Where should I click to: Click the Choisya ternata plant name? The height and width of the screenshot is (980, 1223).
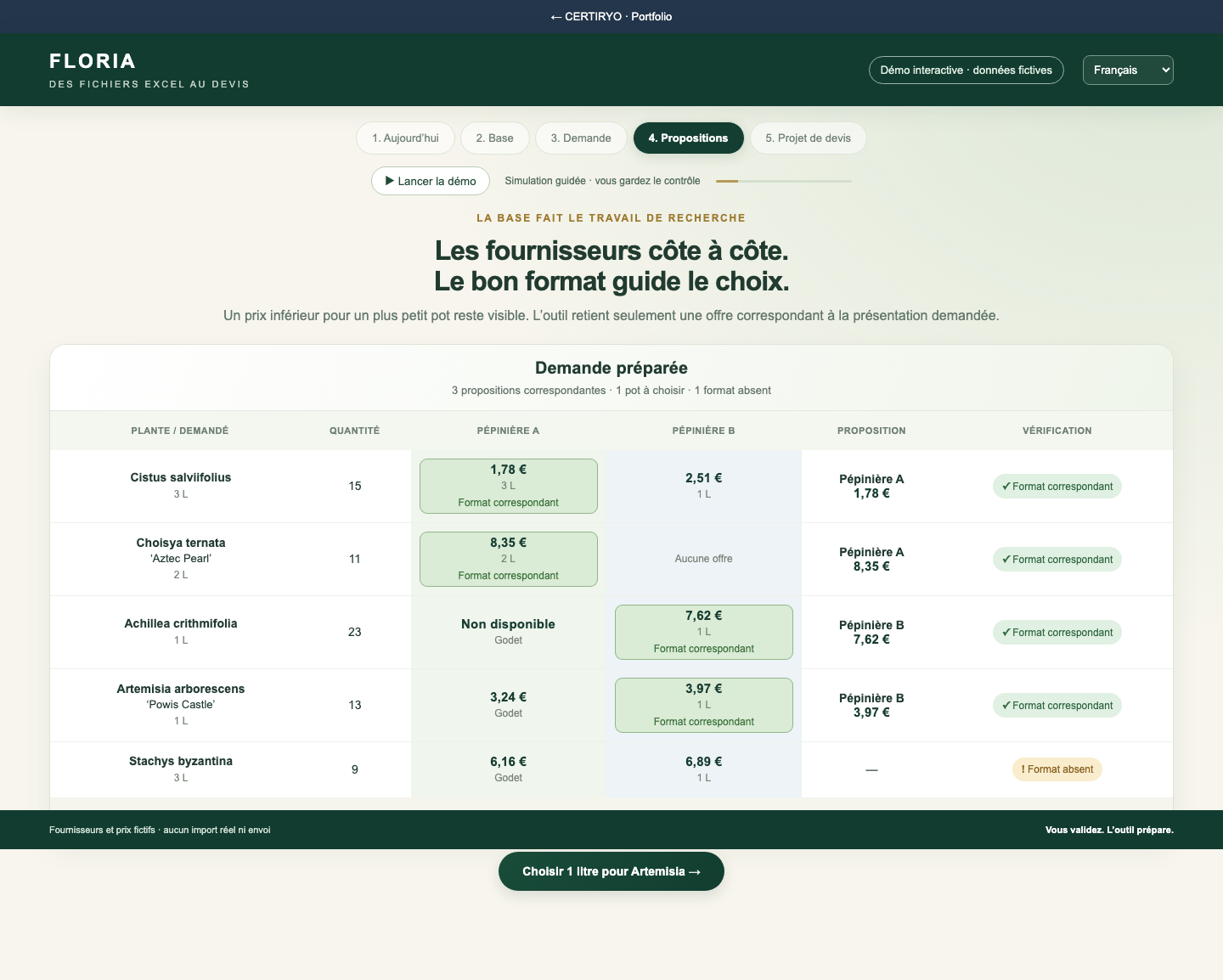181,543
